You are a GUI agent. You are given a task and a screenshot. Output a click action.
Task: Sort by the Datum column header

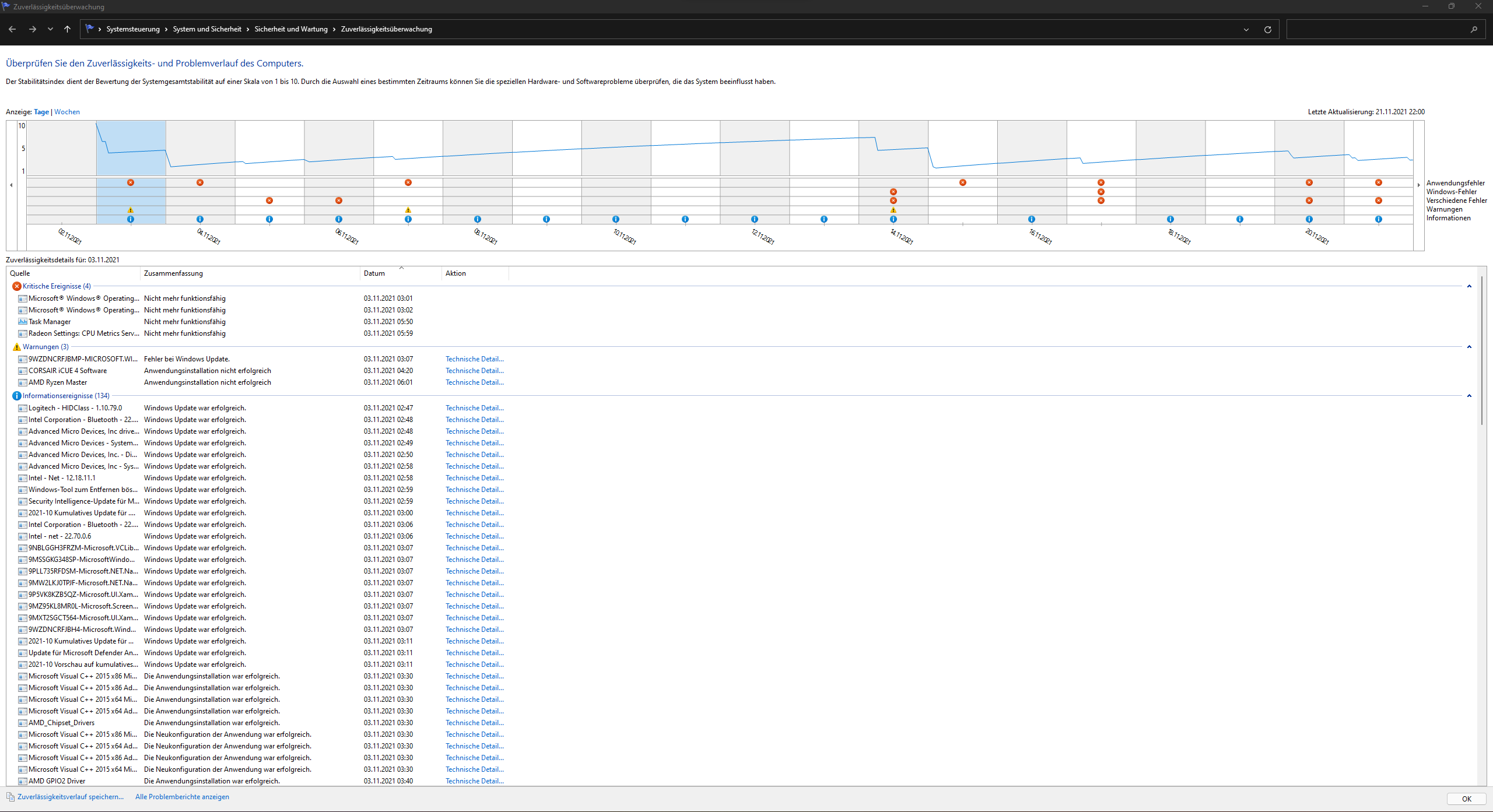[x=374, y=273]
